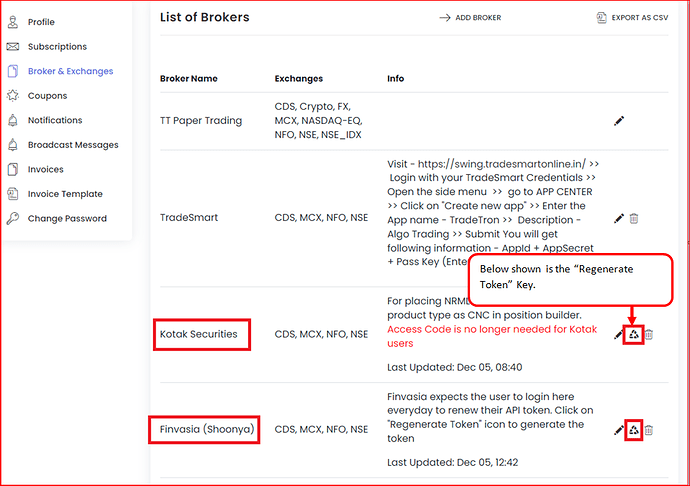Click TT Paper Trading exchanges cell

click(x=319, y=121)
